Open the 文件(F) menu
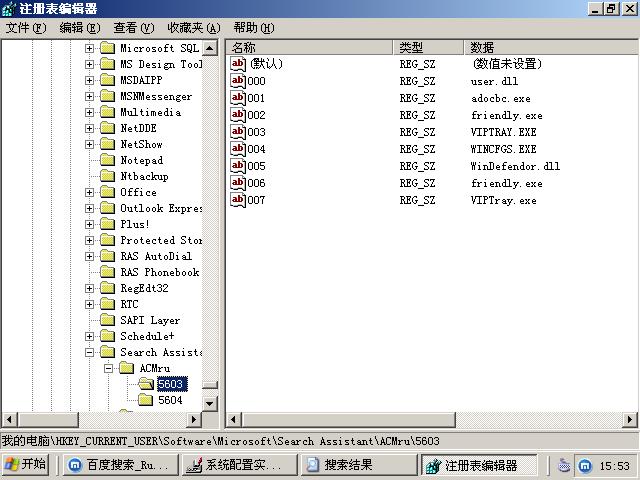640x480 pixels. [x=26, y=28]
